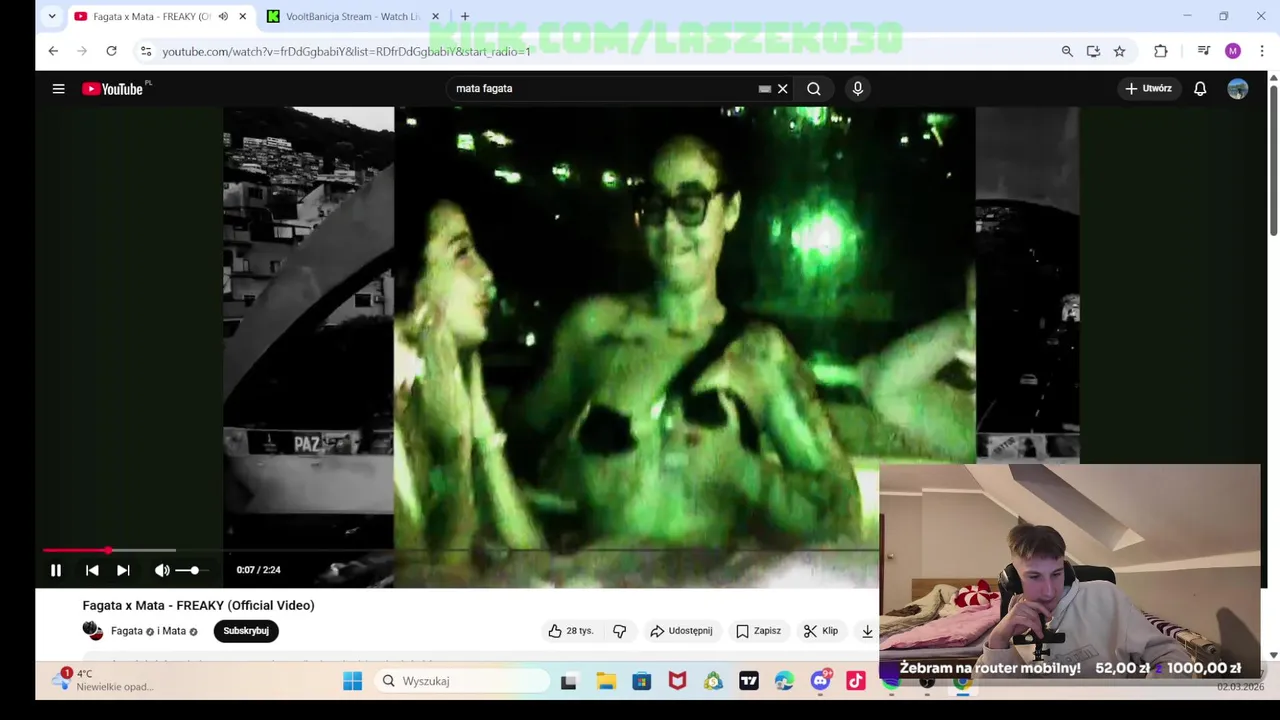This screenshot has height=720, width=1280.
Task: Open the Chrome profile M avatar
Action: [x=1233, y=51]
